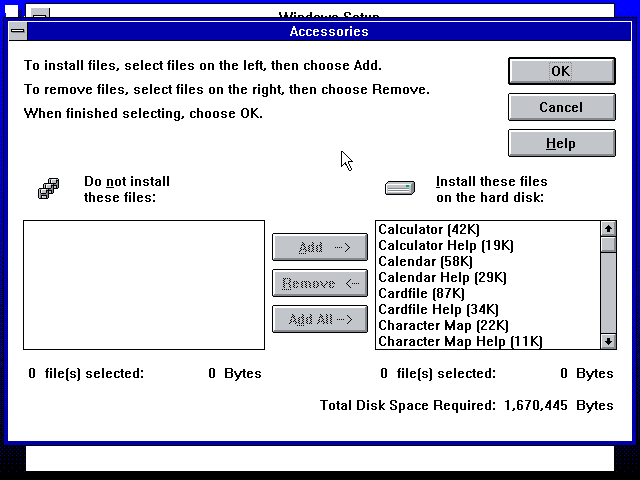640x480 pixels.
Task: Click the floppy disks icon
Action: coord(49,189)
